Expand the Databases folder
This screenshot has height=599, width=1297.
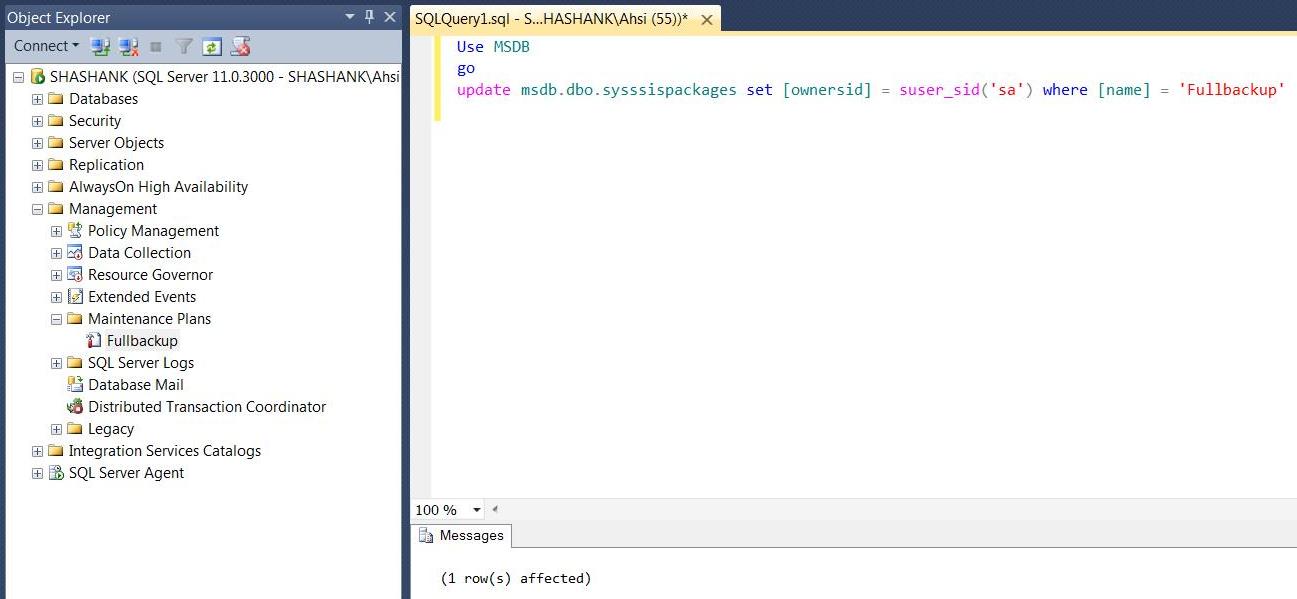tap(37, 99)
